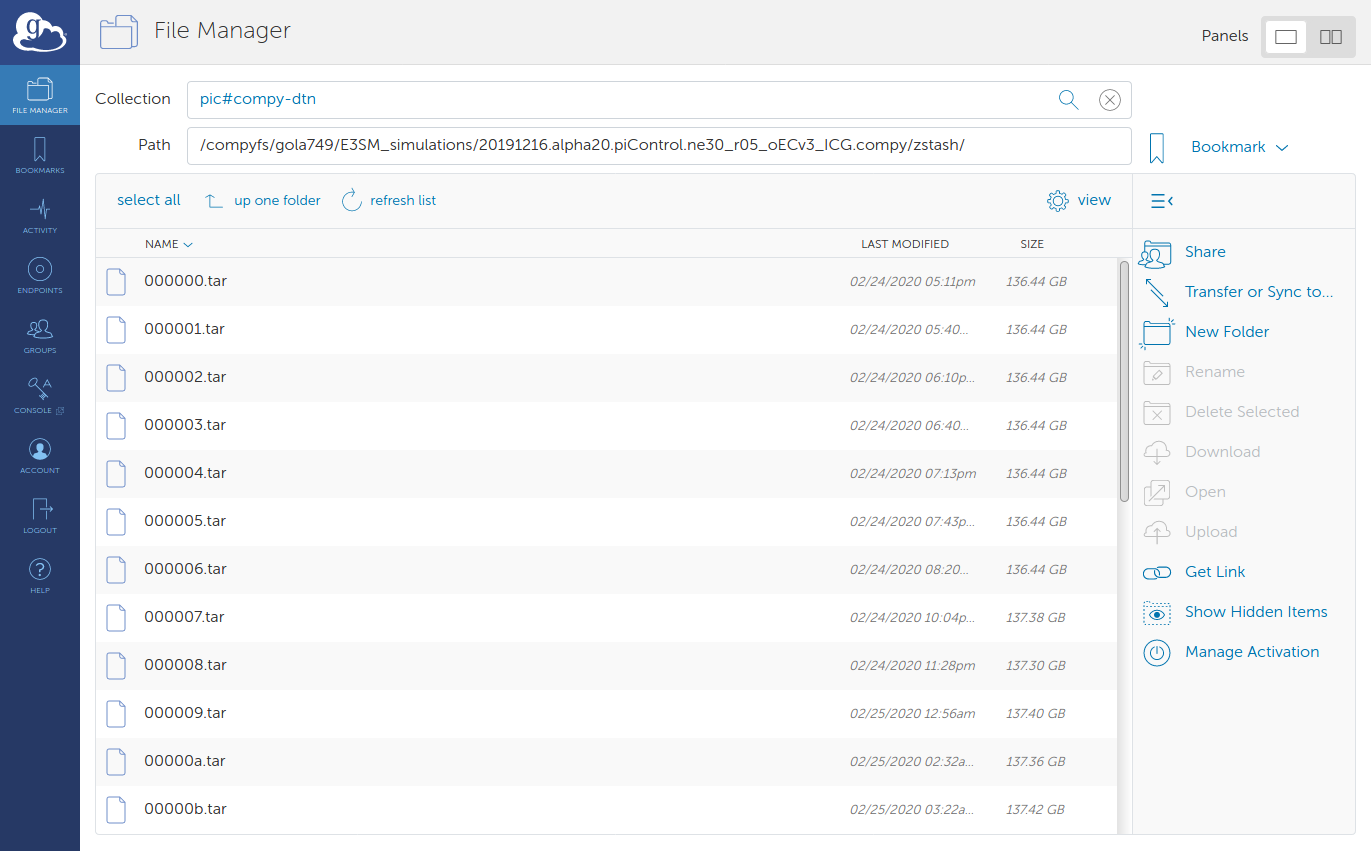The height and width of the screenshot is (851, 1371).
Task: Click Manage Activation
Action: coord(1252,652)
